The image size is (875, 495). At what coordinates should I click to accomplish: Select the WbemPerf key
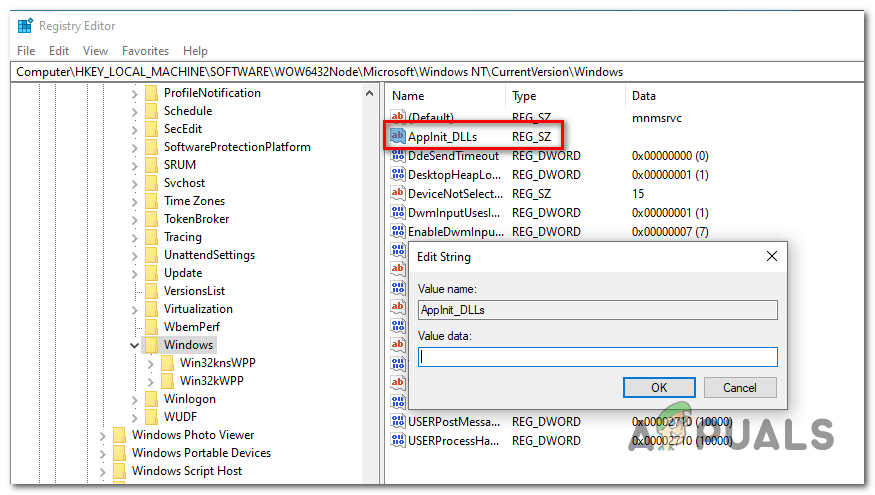click(x=191, y=327)
